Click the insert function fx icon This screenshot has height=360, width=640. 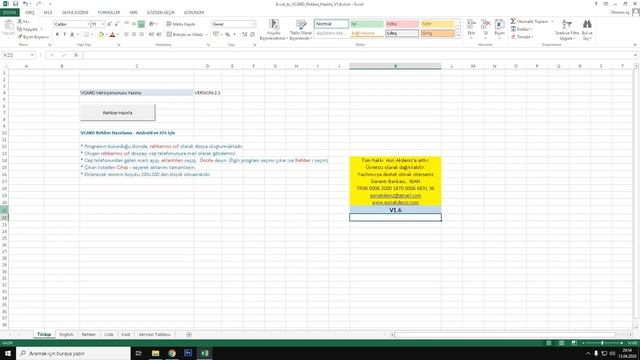coord(76,55)
